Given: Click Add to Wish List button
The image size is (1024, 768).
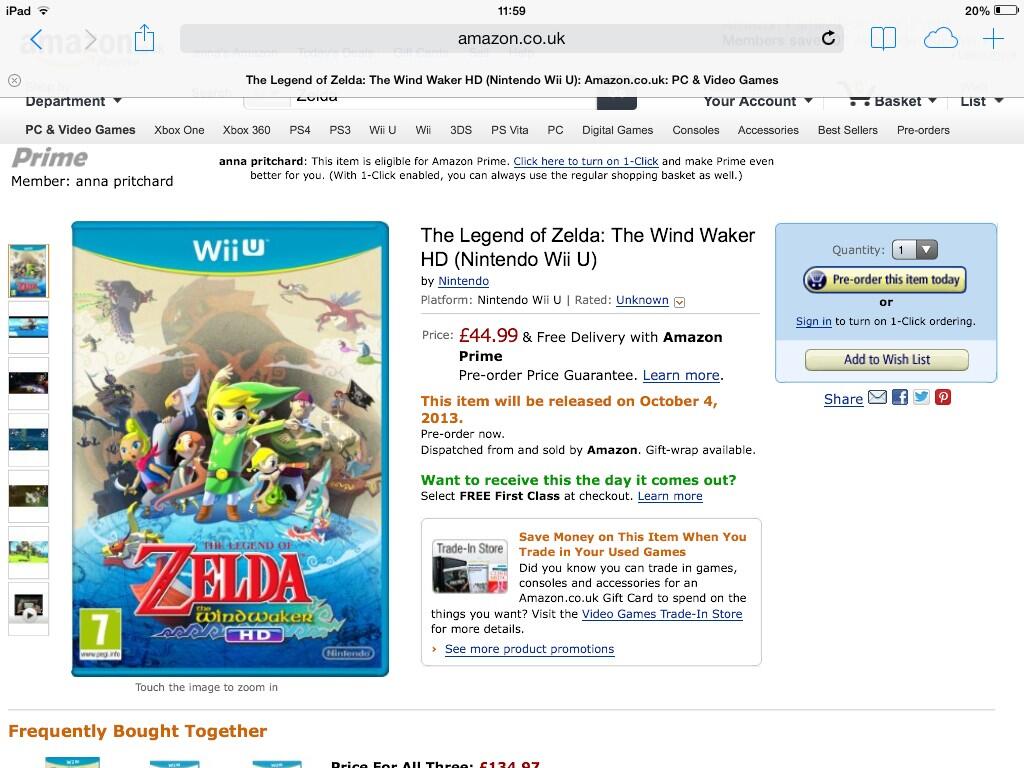Looking at the screenshot, I should click(x=886, y=359).
